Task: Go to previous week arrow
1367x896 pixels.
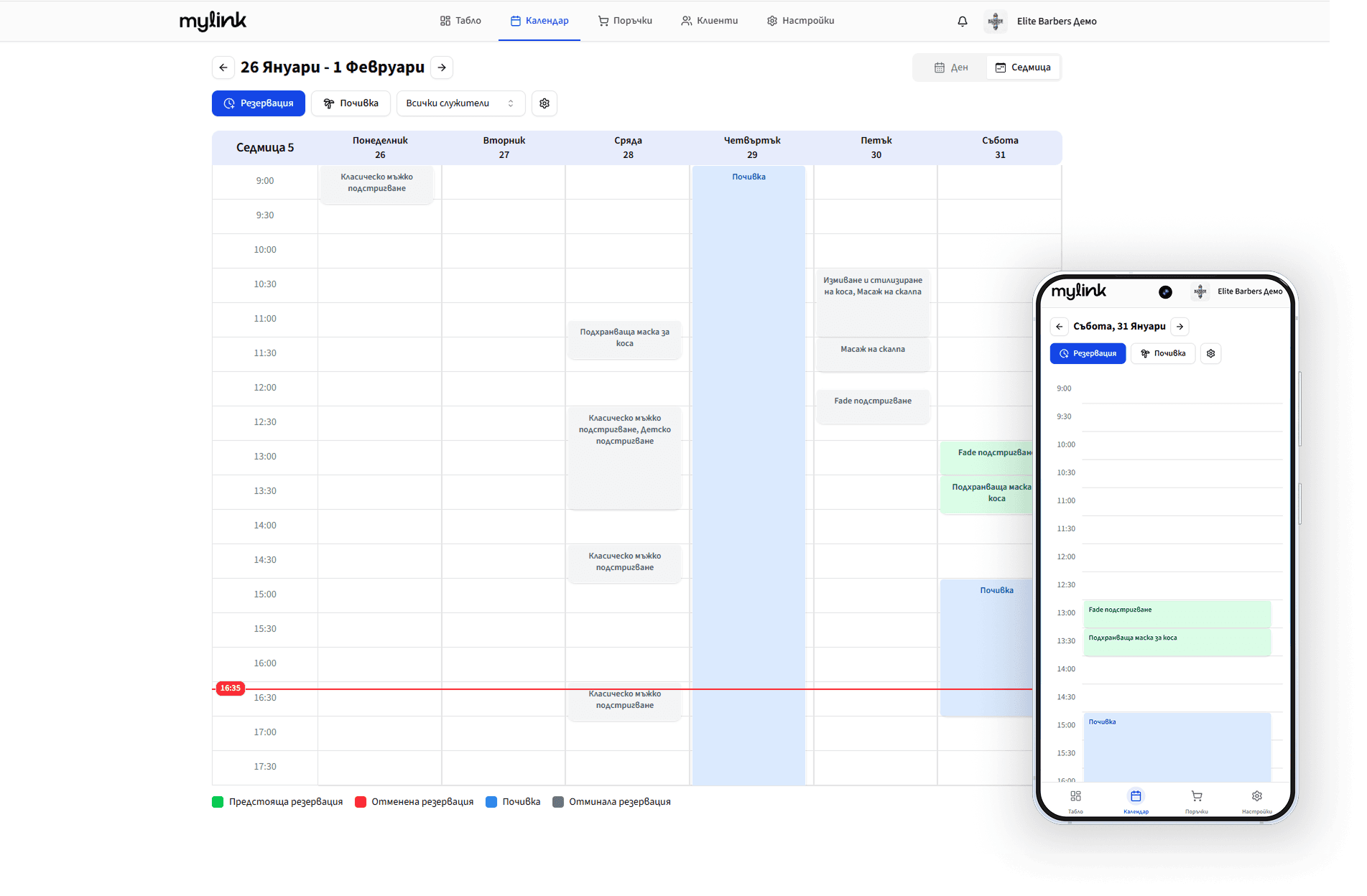Action: click(x=223, y=67)
